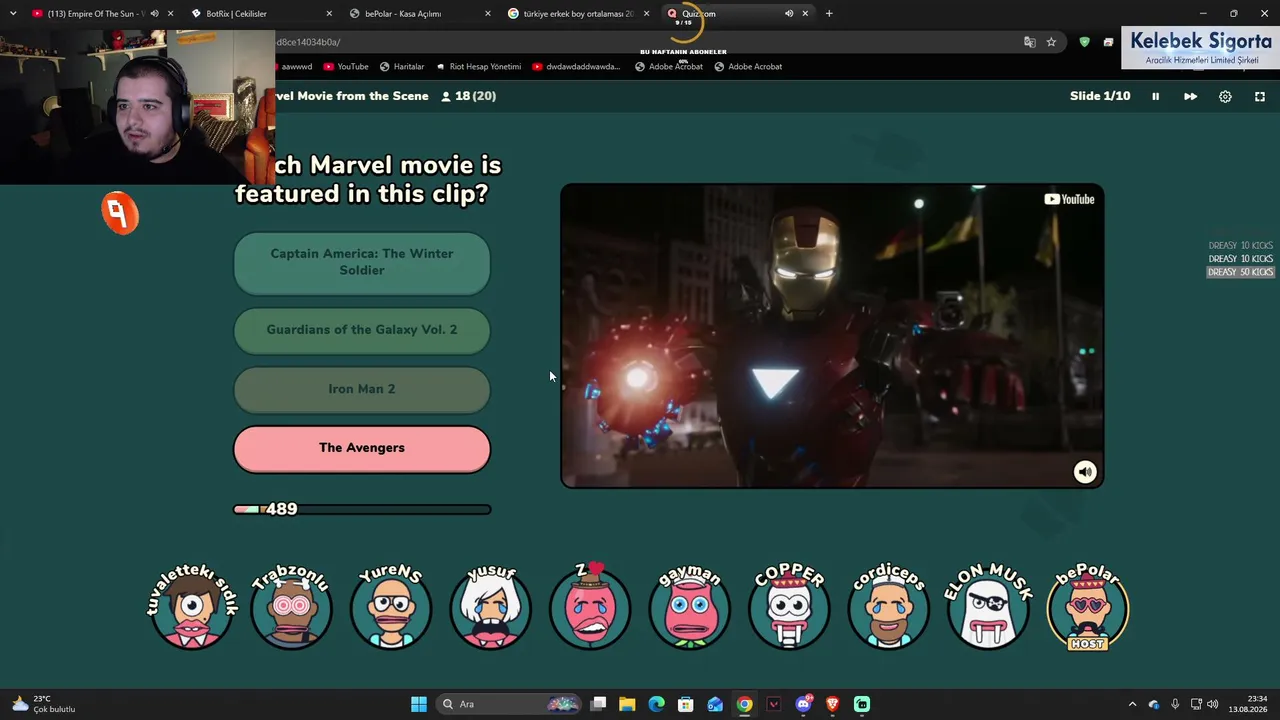Select the gayman player avatar
Screen dimensions: 1280x720
point(689,606)
